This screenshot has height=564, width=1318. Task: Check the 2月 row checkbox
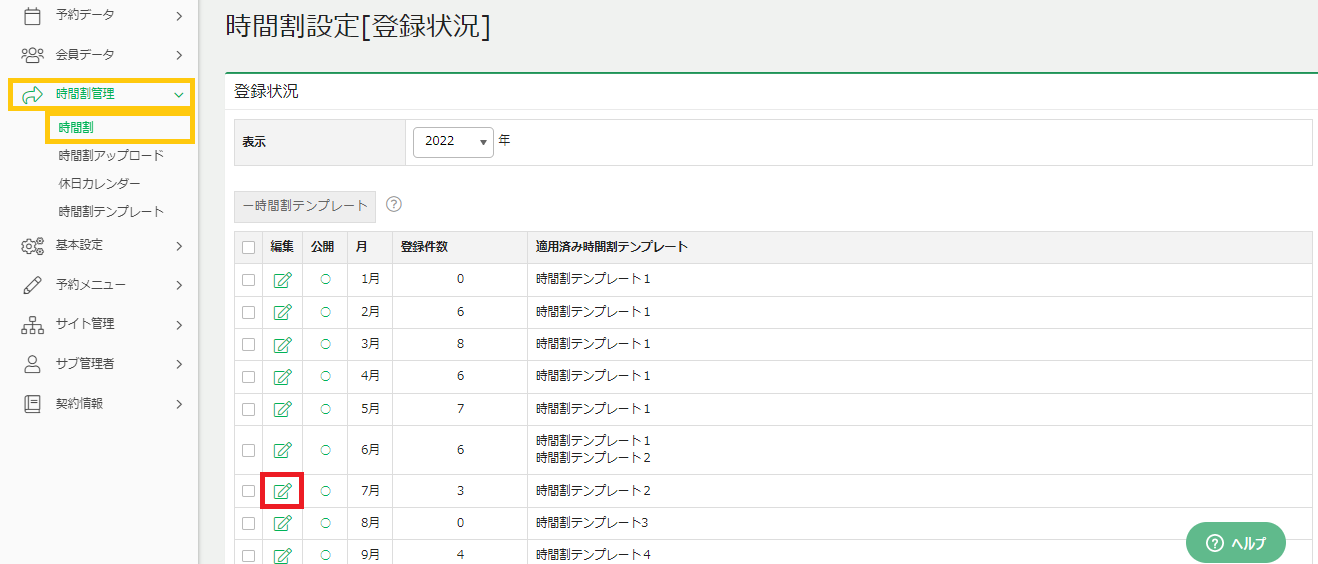[249, 312]
